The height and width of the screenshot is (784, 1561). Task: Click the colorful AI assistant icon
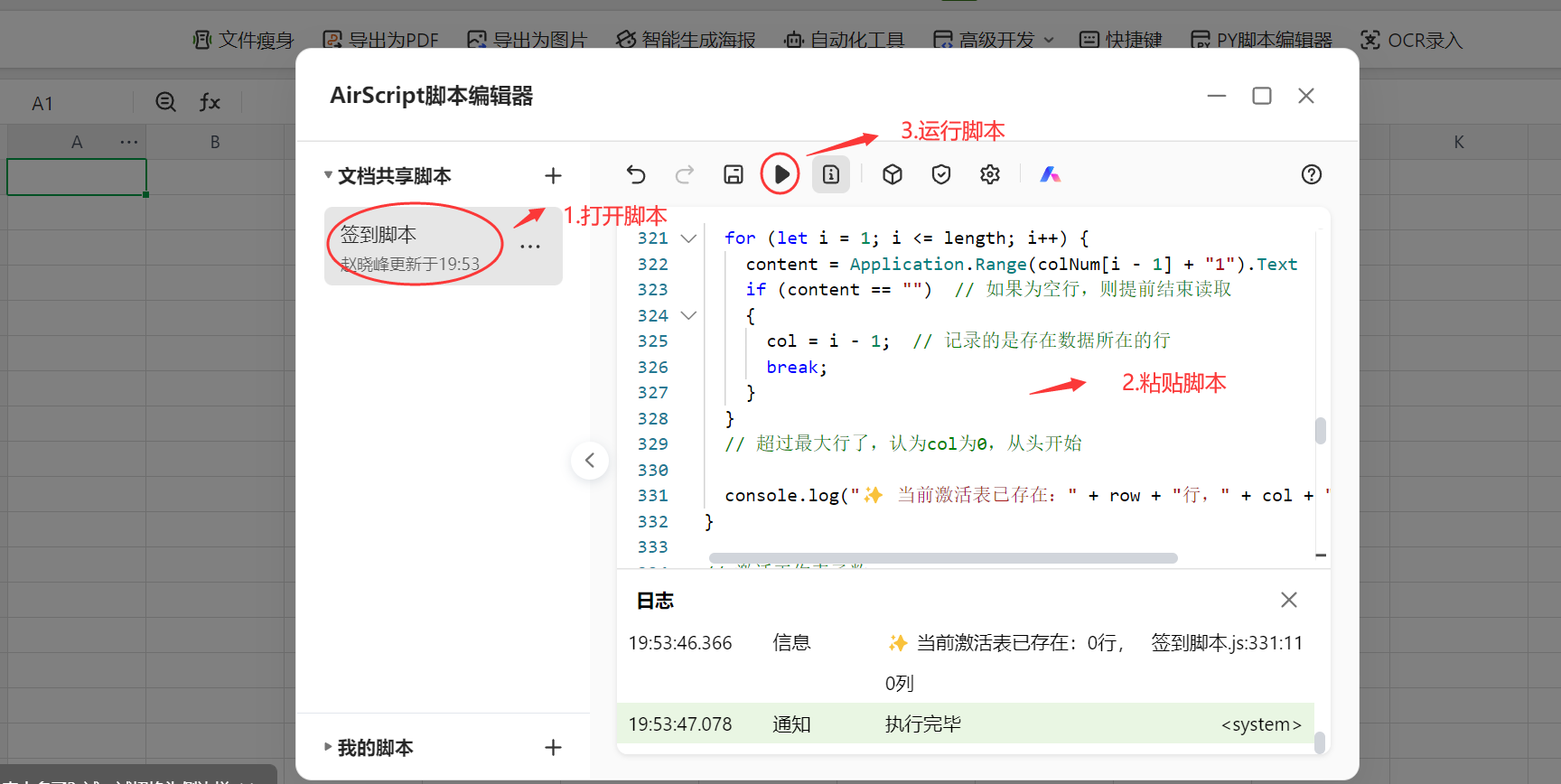pyautogui.click(x=1050, y=174)
